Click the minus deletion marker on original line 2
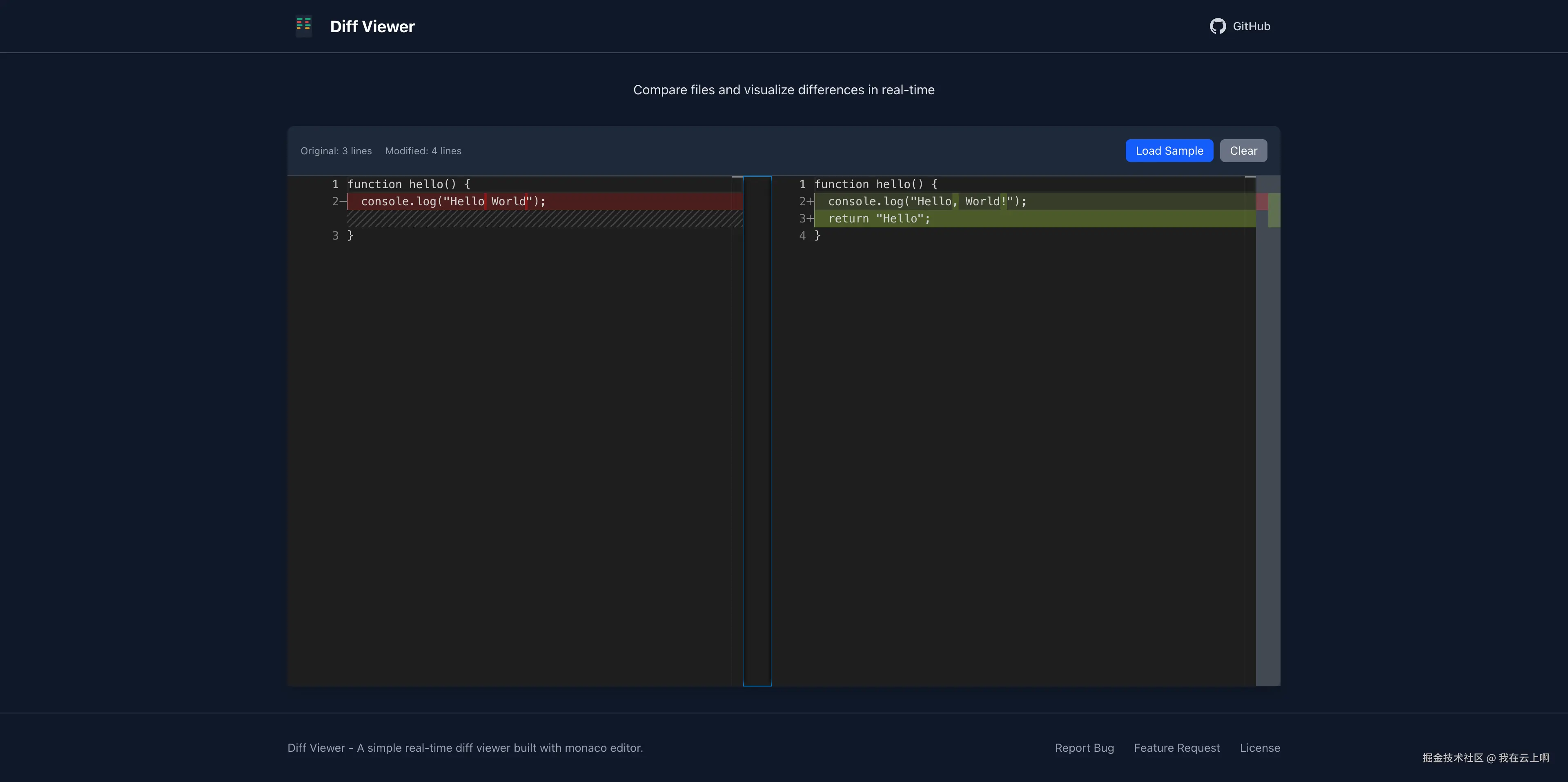This screenshot has width=1568, height=782. [x=343, y=202]
